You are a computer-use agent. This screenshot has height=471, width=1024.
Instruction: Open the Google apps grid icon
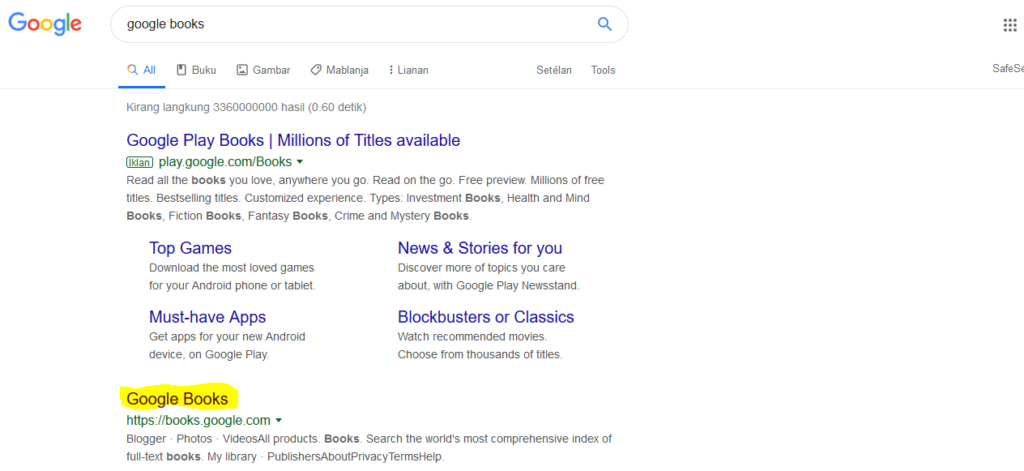pyautogui.click(x=1010, y=25)
